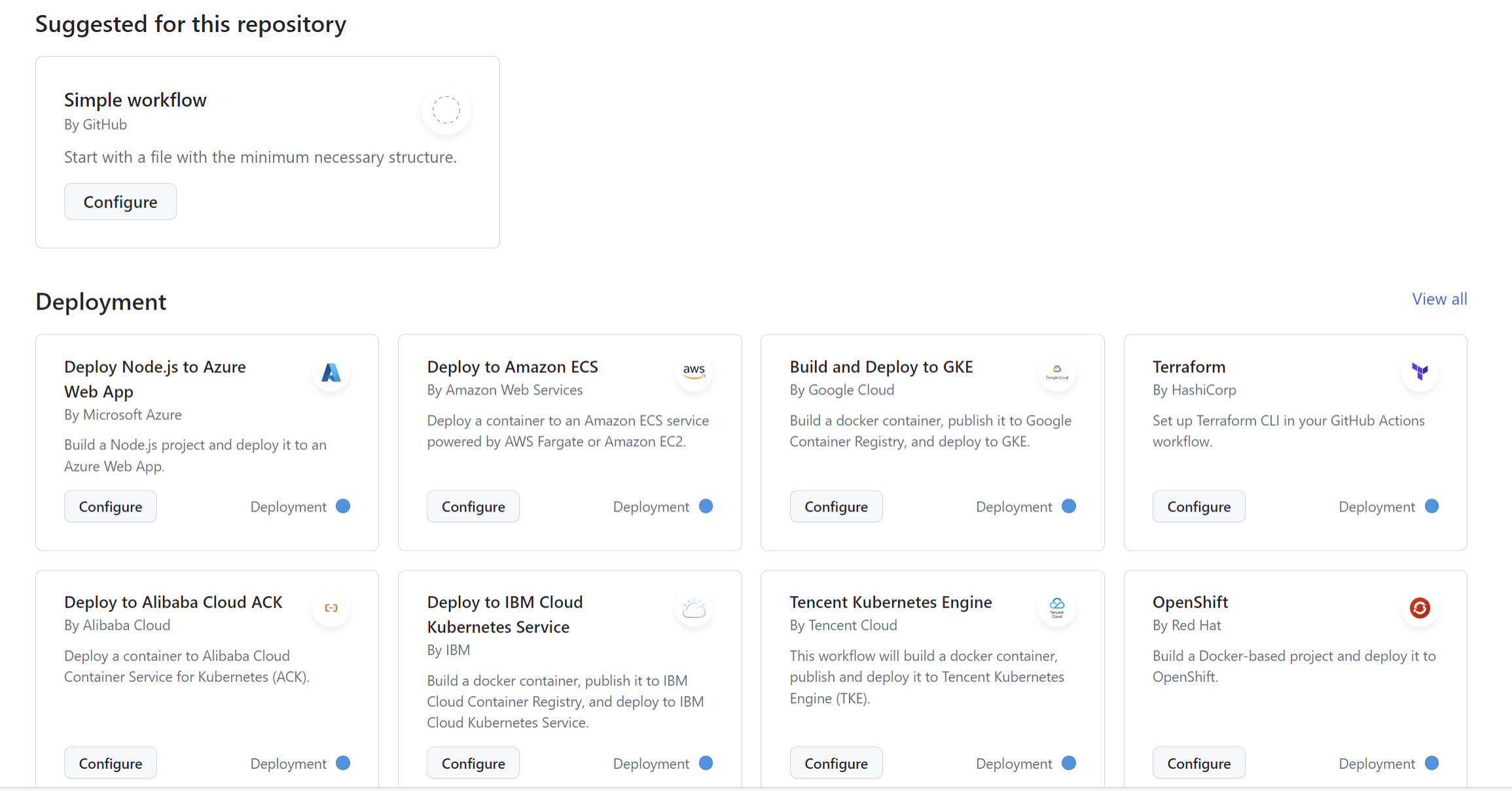Click the Tencent Cloud logo icon
Viewport: 1512px width, 791px height.
tap(1056, 608)
